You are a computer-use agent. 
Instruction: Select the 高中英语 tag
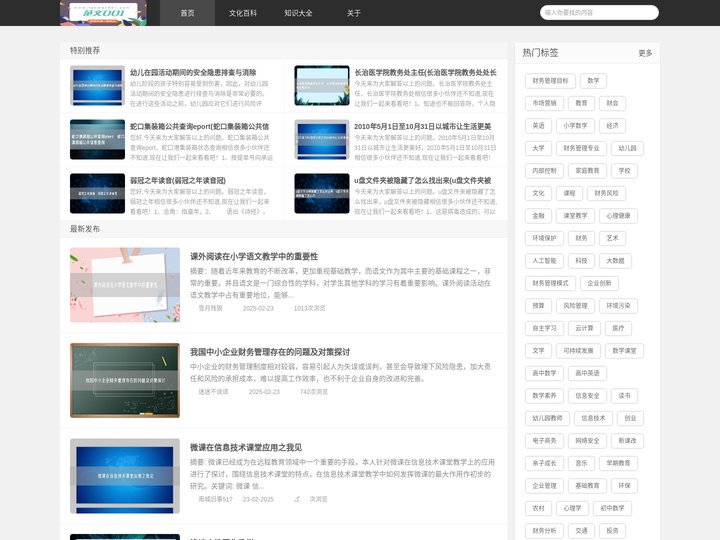(587, 373)
